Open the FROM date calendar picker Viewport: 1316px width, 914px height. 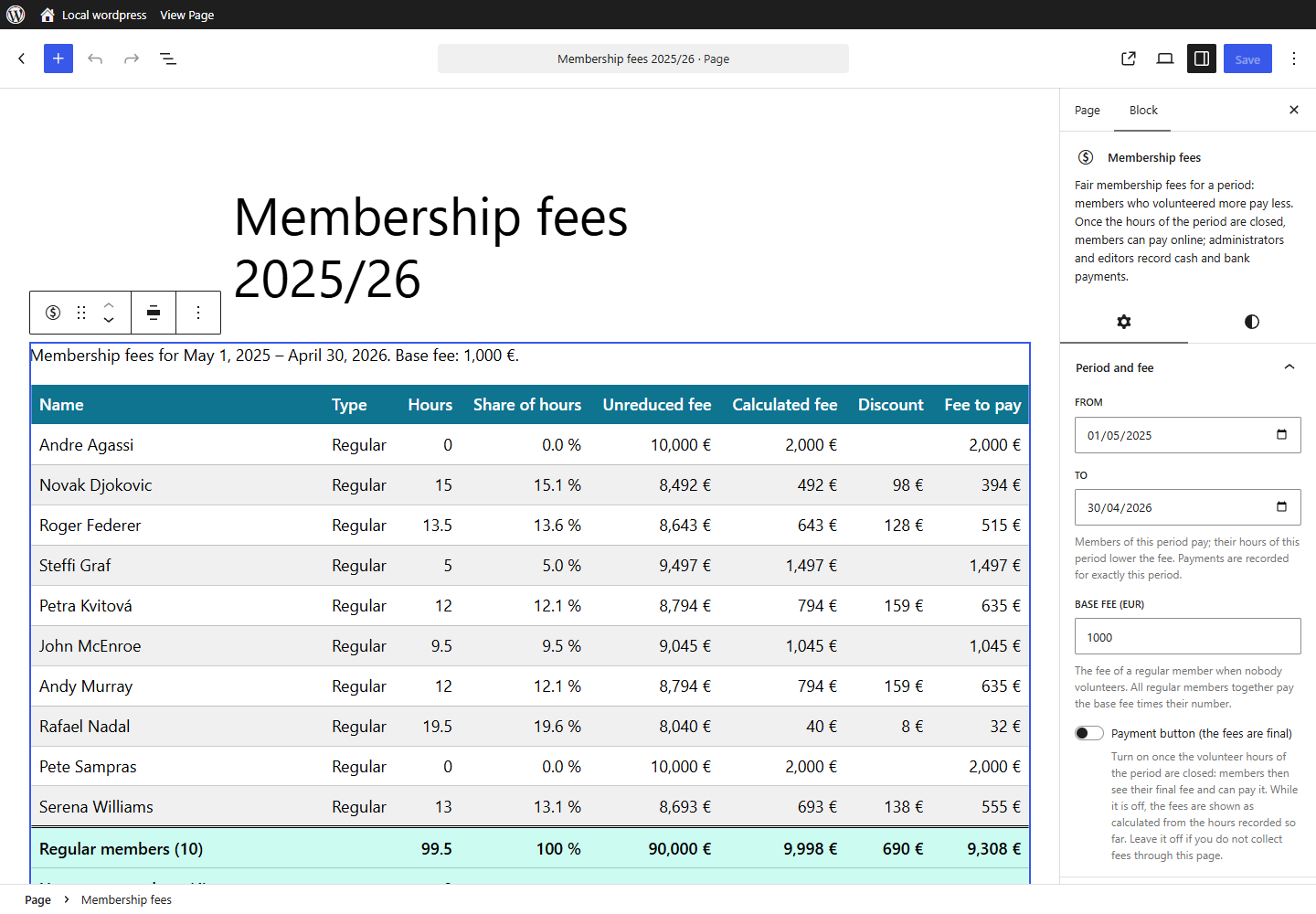tap(1281, 435)
